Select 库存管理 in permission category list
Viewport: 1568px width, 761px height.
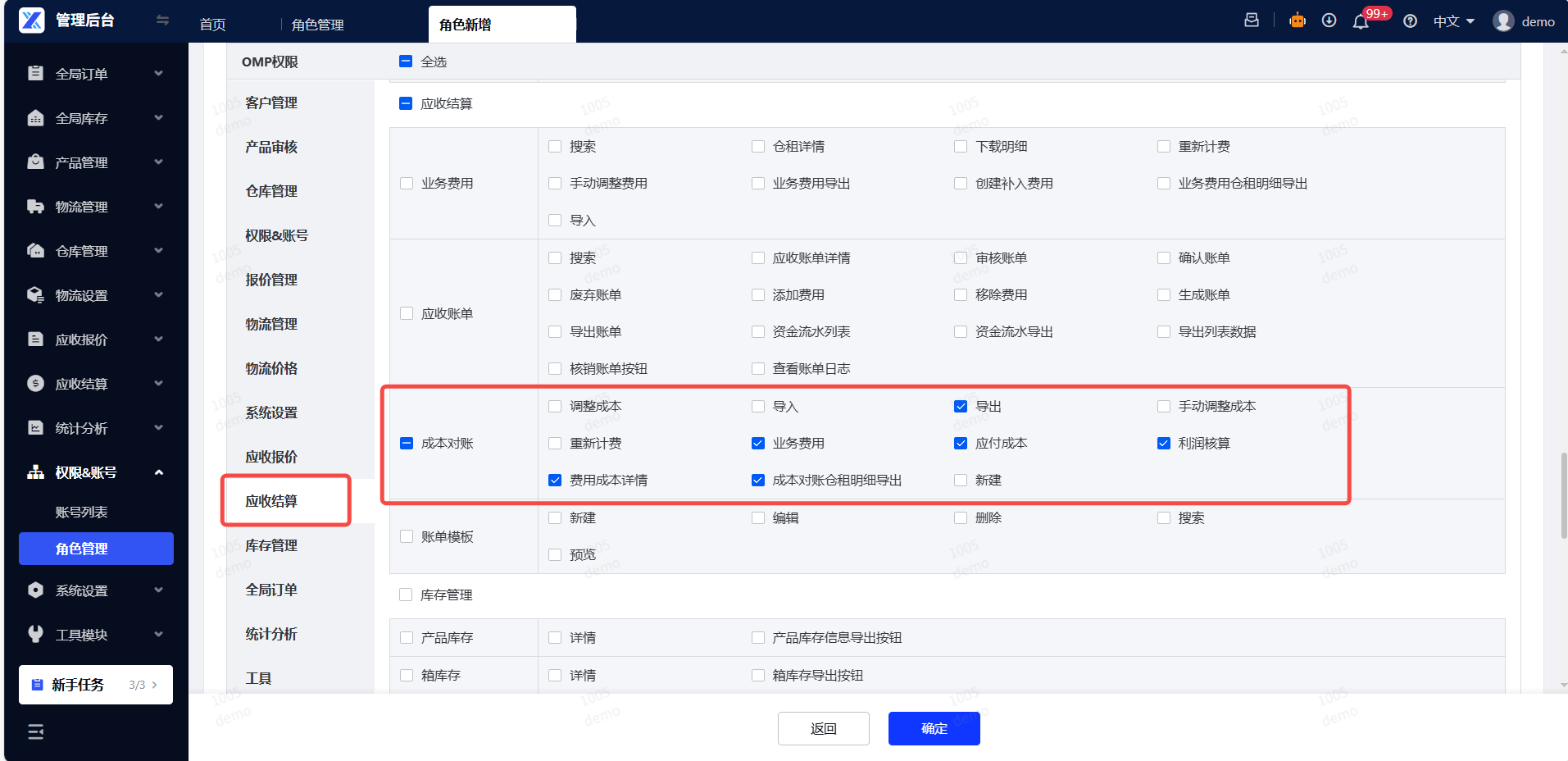[x=271, y=545]
